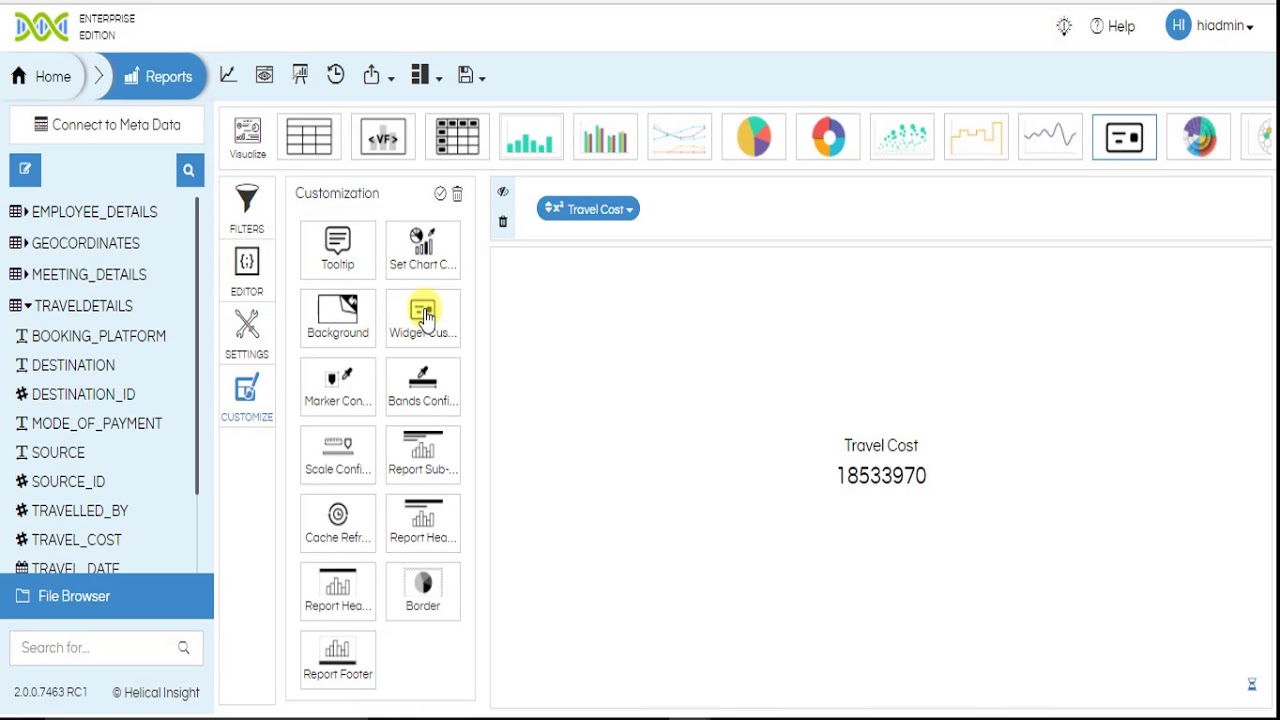Click the blue metadata search button
The width and height of the screenshot is (1280, 720).
coord(188,170)
